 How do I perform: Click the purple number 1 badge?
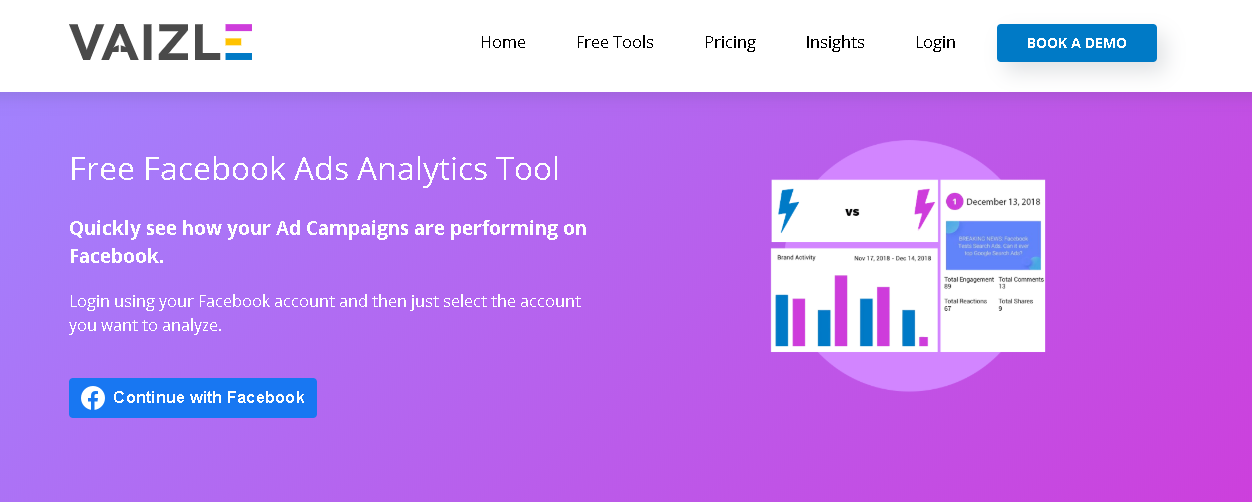pyautogui.click(x=954, y=202)
